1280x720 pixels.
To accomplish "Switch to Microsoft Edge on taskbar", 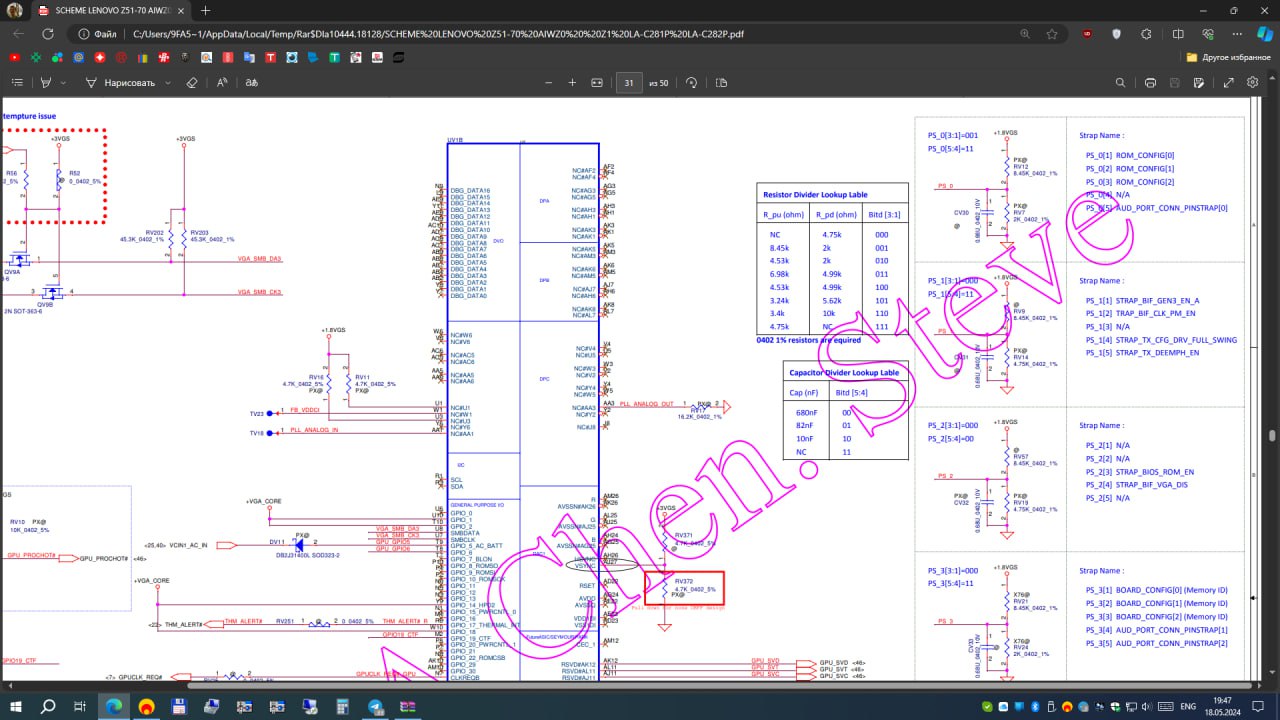I will point(114,706).
